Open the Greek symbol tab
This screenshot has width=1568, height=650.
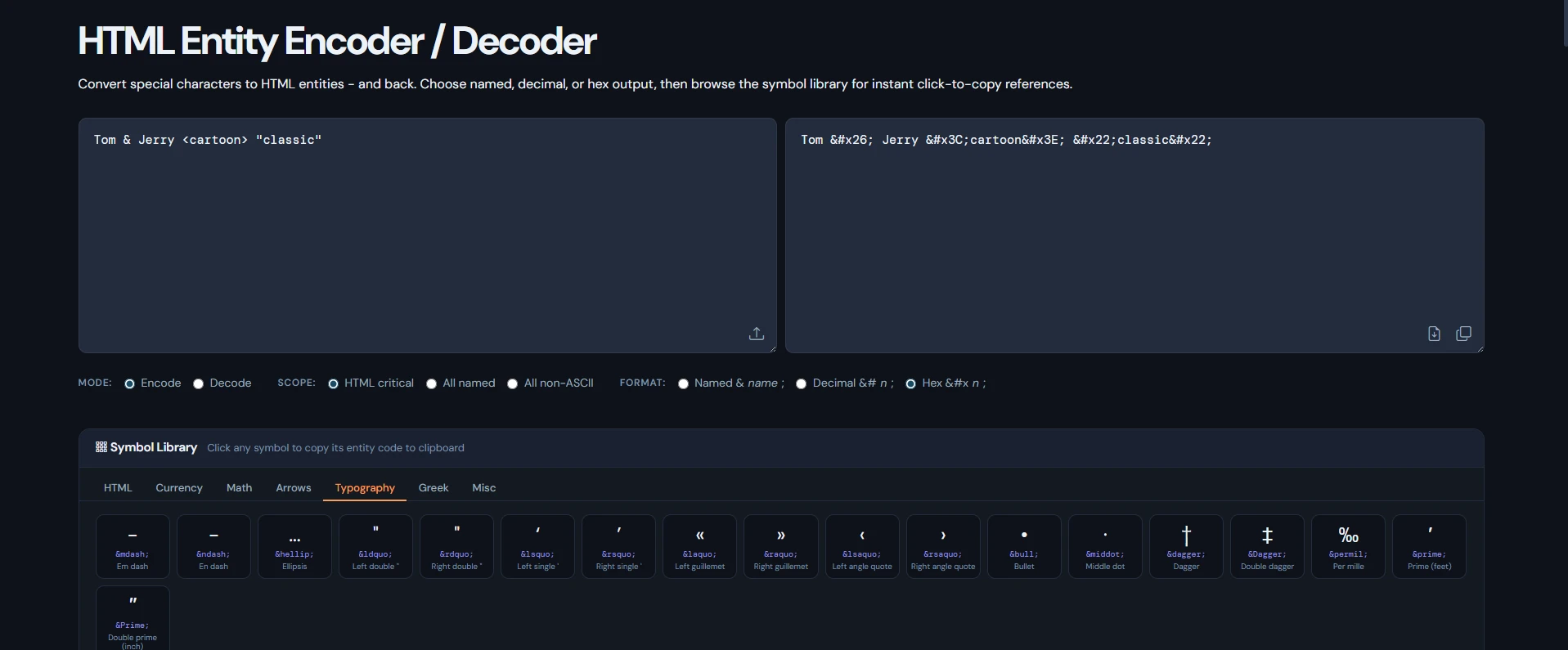[434, 488]
